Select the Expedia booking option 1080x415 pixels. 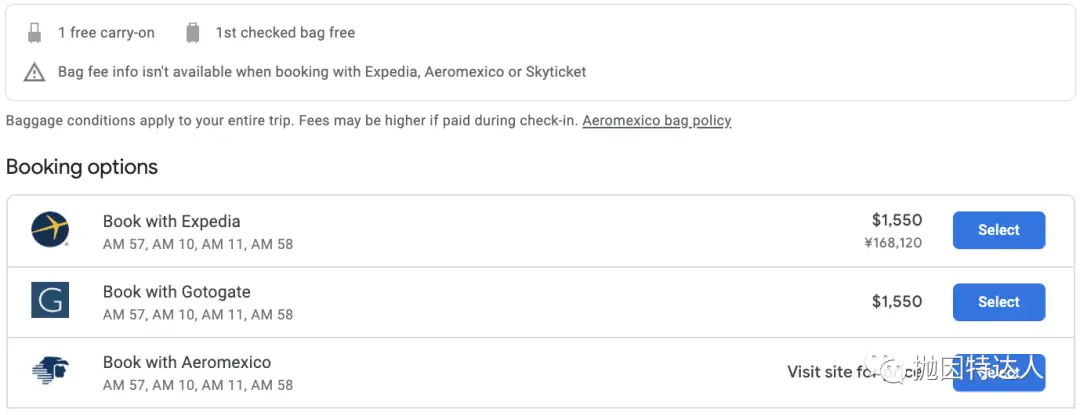(999, 230)
